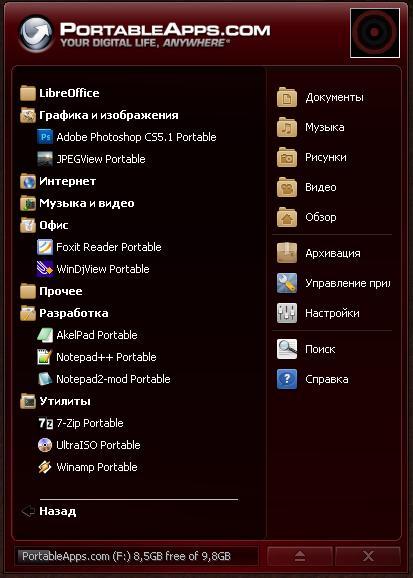
Task: Select the Foxit Reader Portable entry
Action: pos(109,247)
